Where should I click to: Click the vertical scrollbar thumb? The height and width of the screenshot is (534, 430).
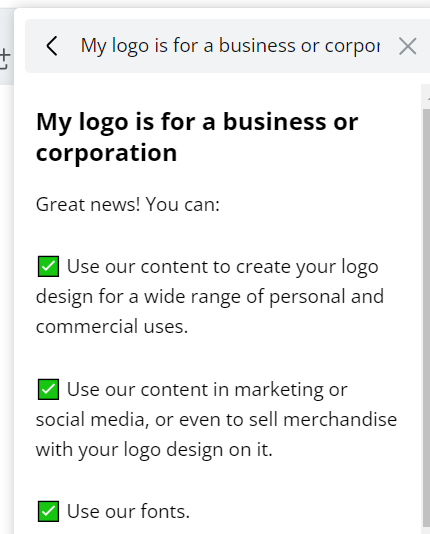[x=426, y=317]
